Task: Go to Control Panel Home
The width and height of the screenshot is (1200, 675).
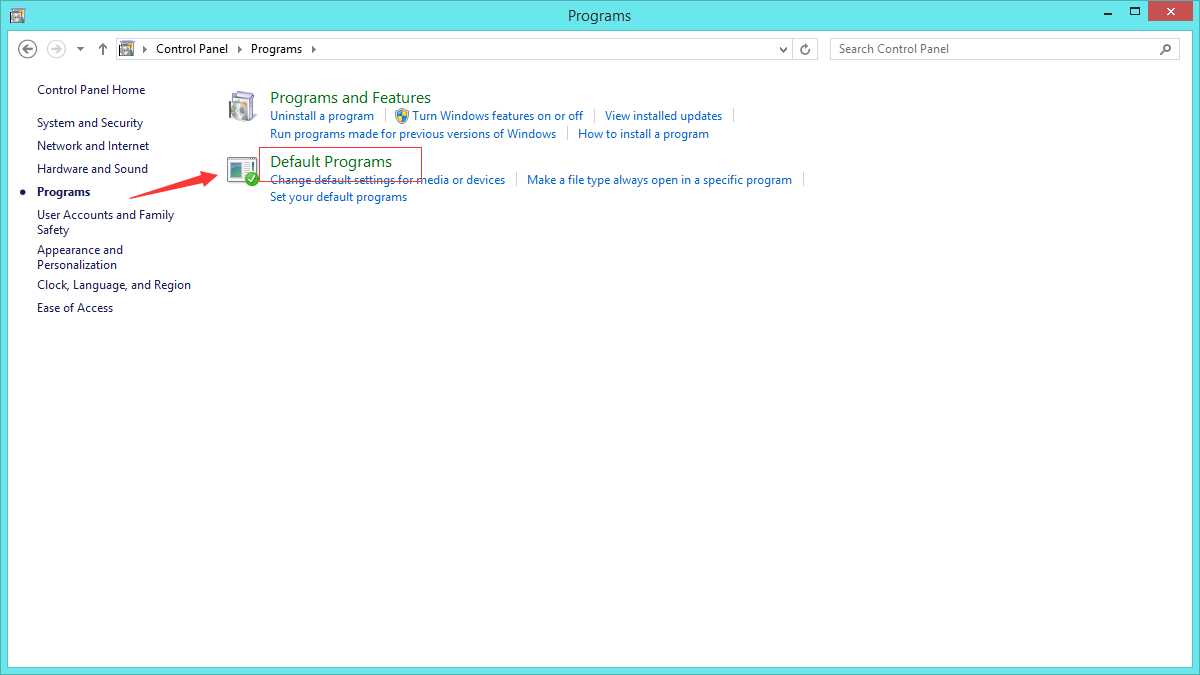Action: [91, 90]
